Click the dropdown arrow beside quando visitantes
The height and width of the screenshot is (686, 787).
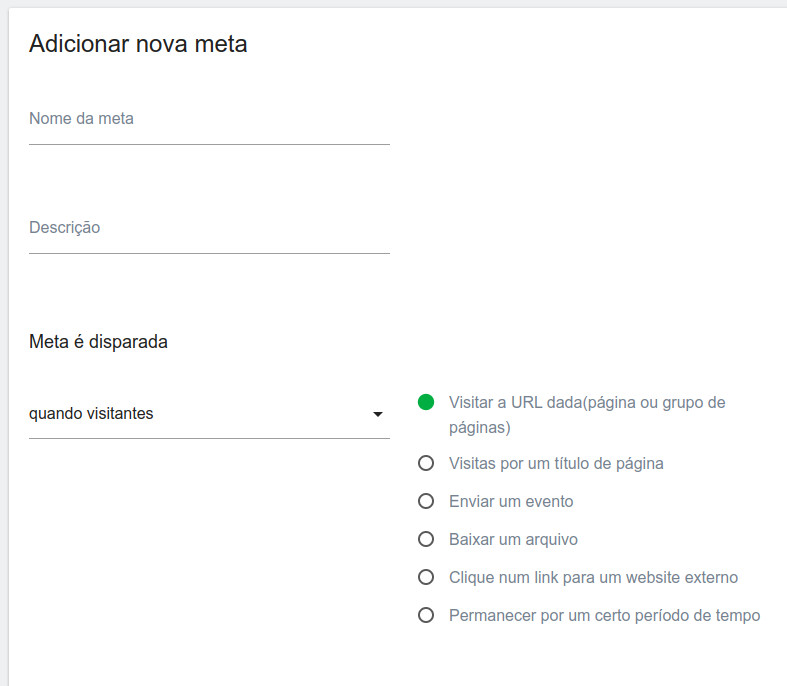click(378, 414)
